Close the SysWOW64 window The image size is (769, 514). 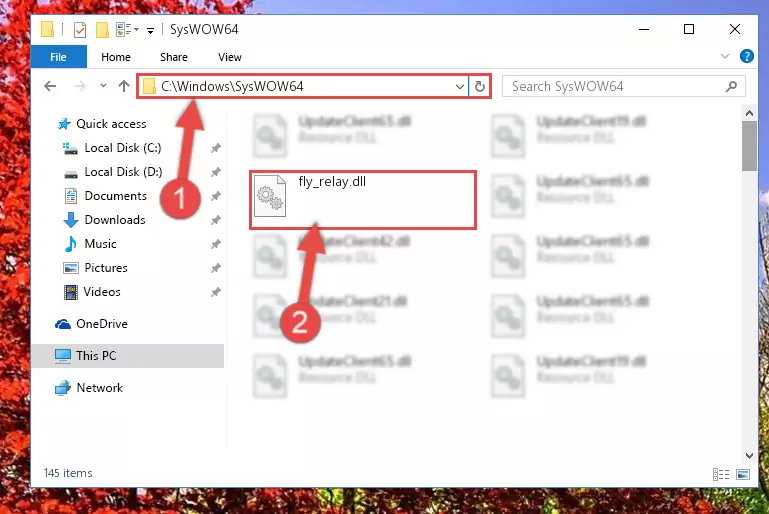click(x=734, y=29)
